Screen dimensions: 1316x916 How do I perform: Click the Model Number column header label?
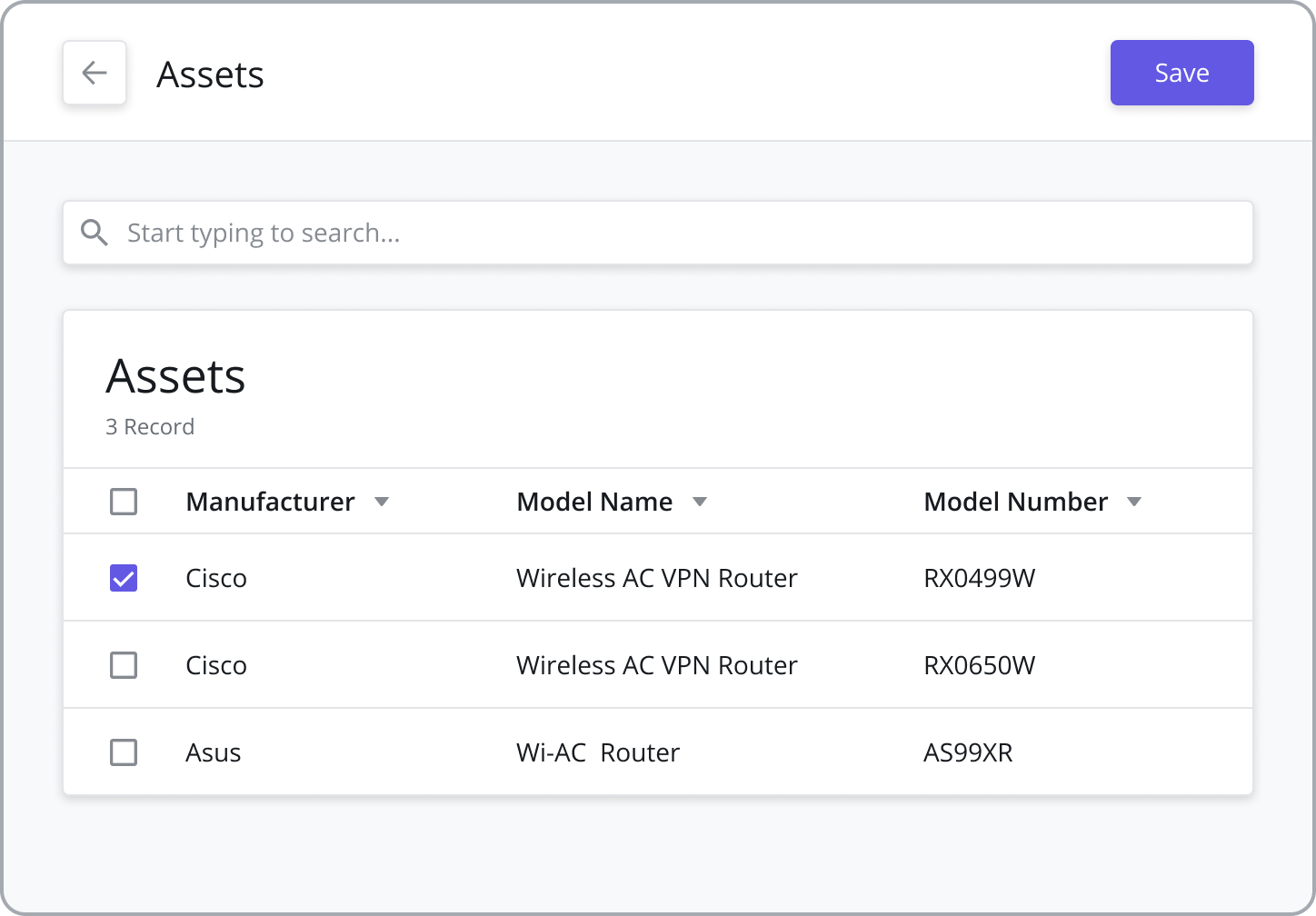(1015, 502)
